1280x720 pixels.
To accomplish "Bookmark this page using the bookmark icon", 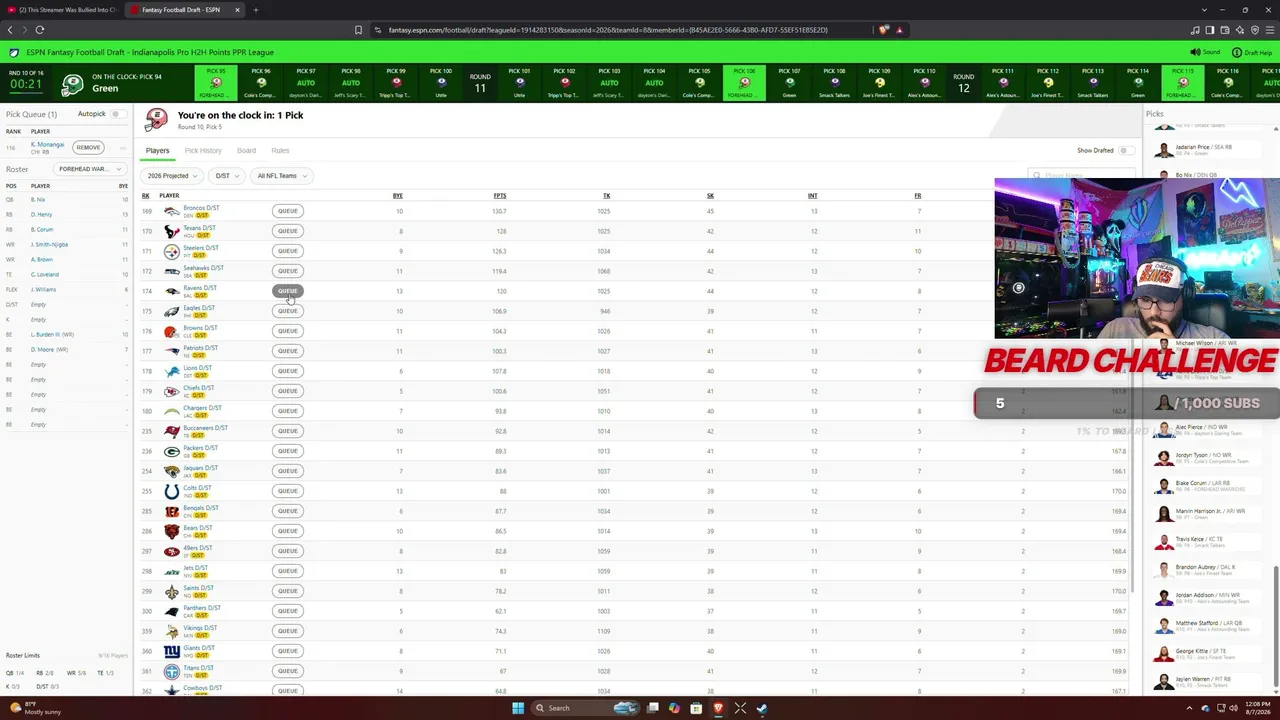I will [x=359, y=30].
